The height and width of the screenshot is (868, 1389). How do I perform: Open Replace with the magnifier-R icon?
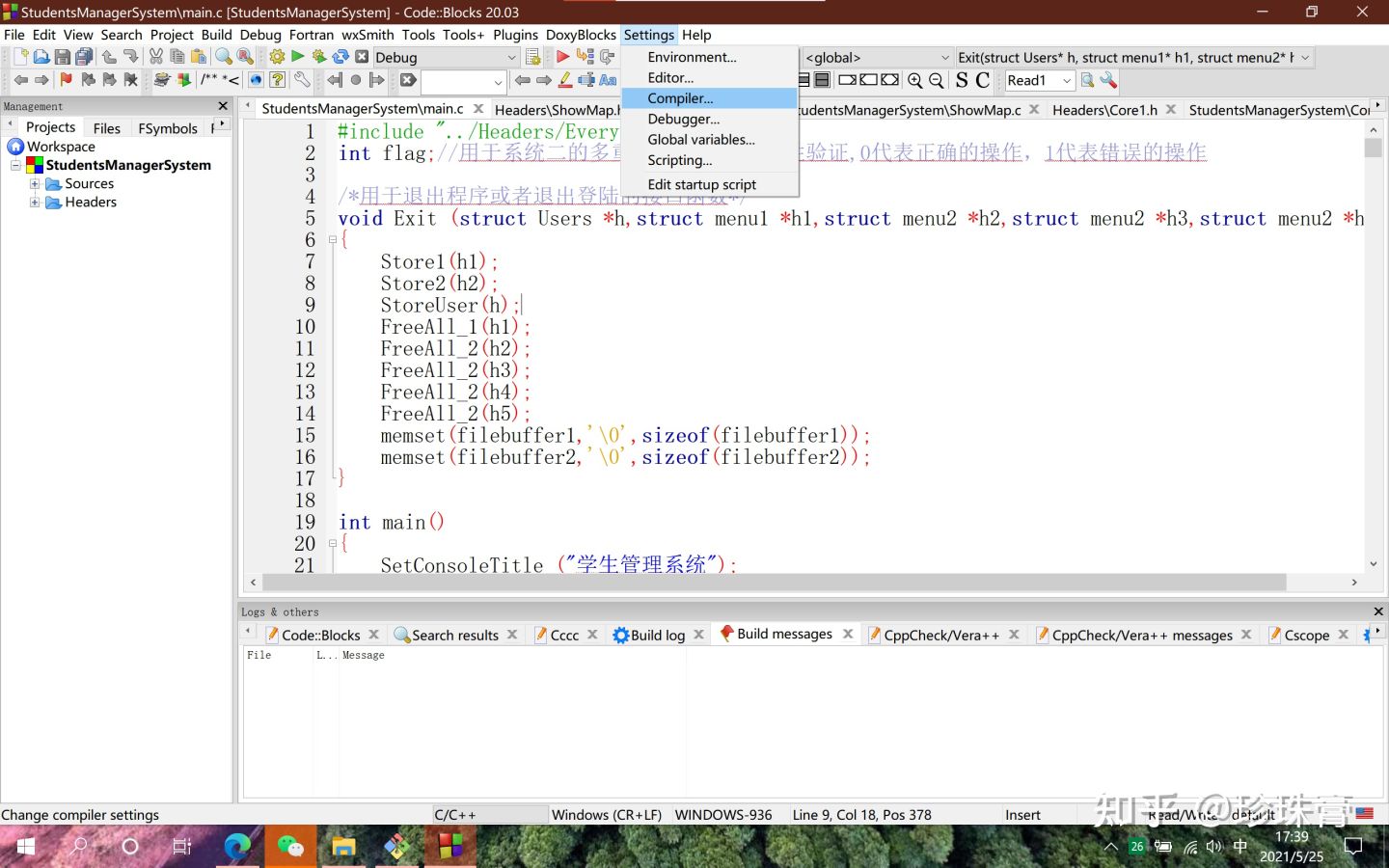(x=245, y=57)
